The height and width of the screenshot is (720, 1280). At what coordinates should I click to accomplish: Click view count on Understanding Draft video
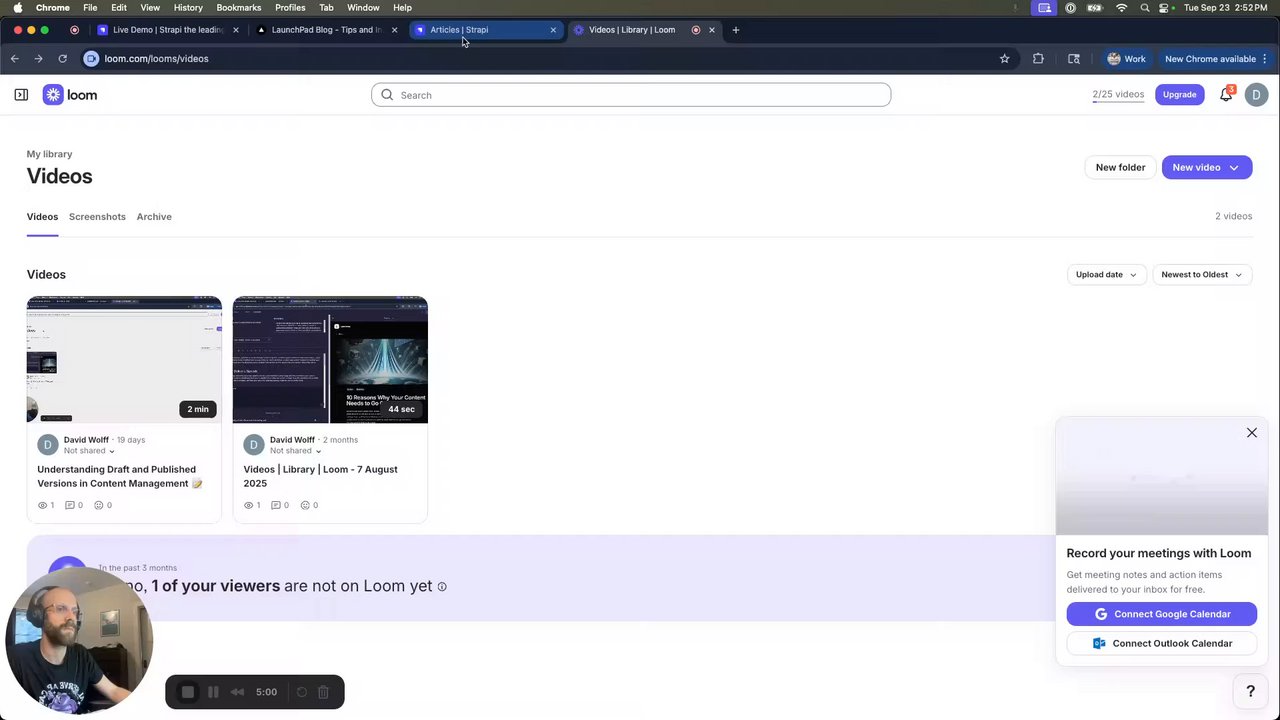(x=46, y=506)
